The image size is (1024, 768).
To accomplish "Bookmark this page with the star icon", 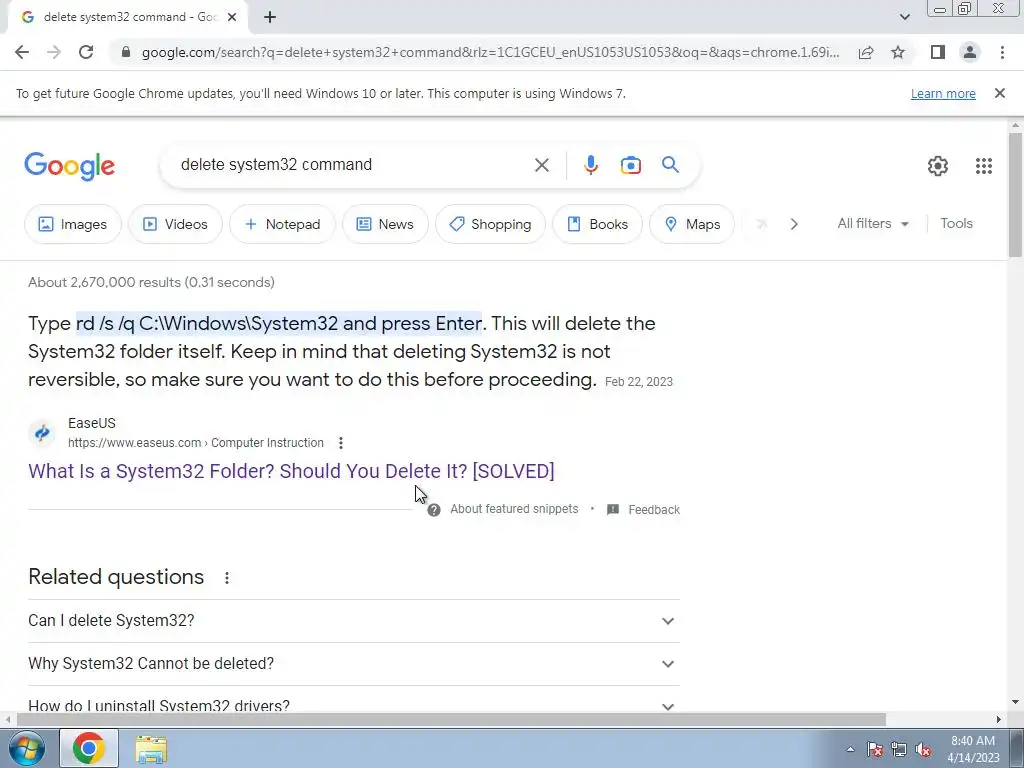I will [x=898, y=52].
